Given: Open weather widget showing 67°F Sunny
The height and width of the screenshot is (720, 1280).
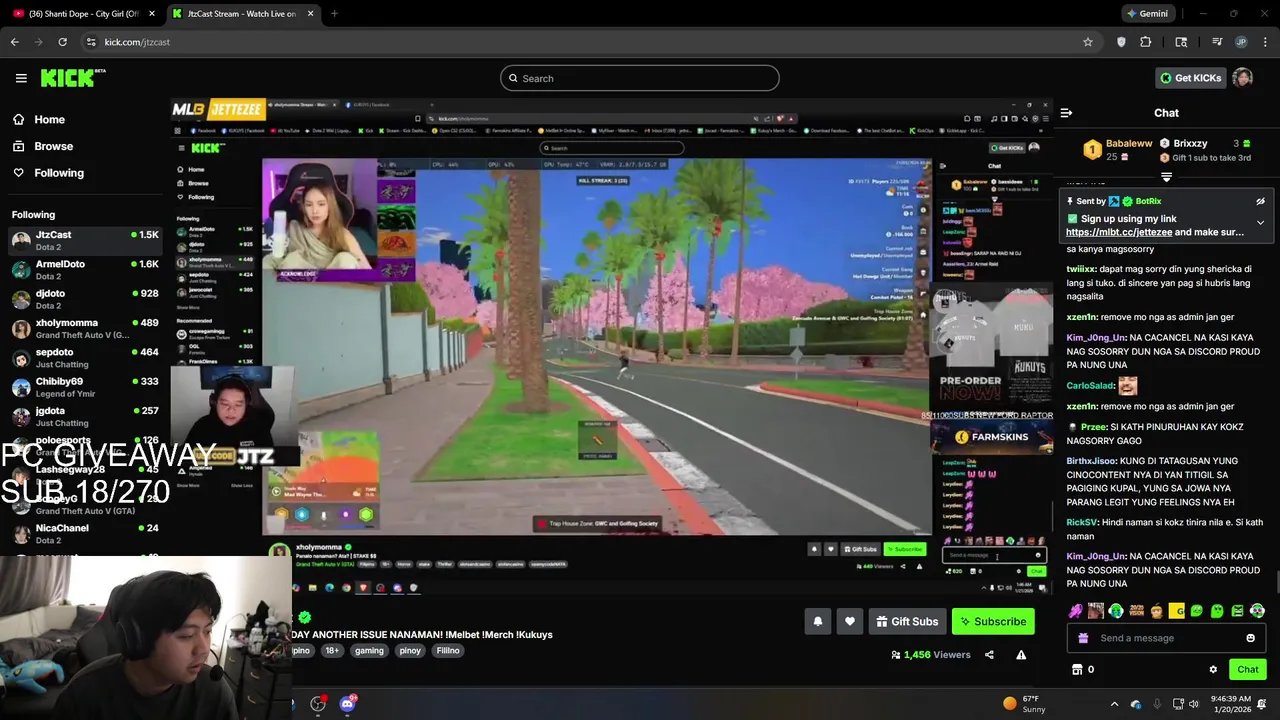Looking at the screenshot, I should coord(1023,704).
